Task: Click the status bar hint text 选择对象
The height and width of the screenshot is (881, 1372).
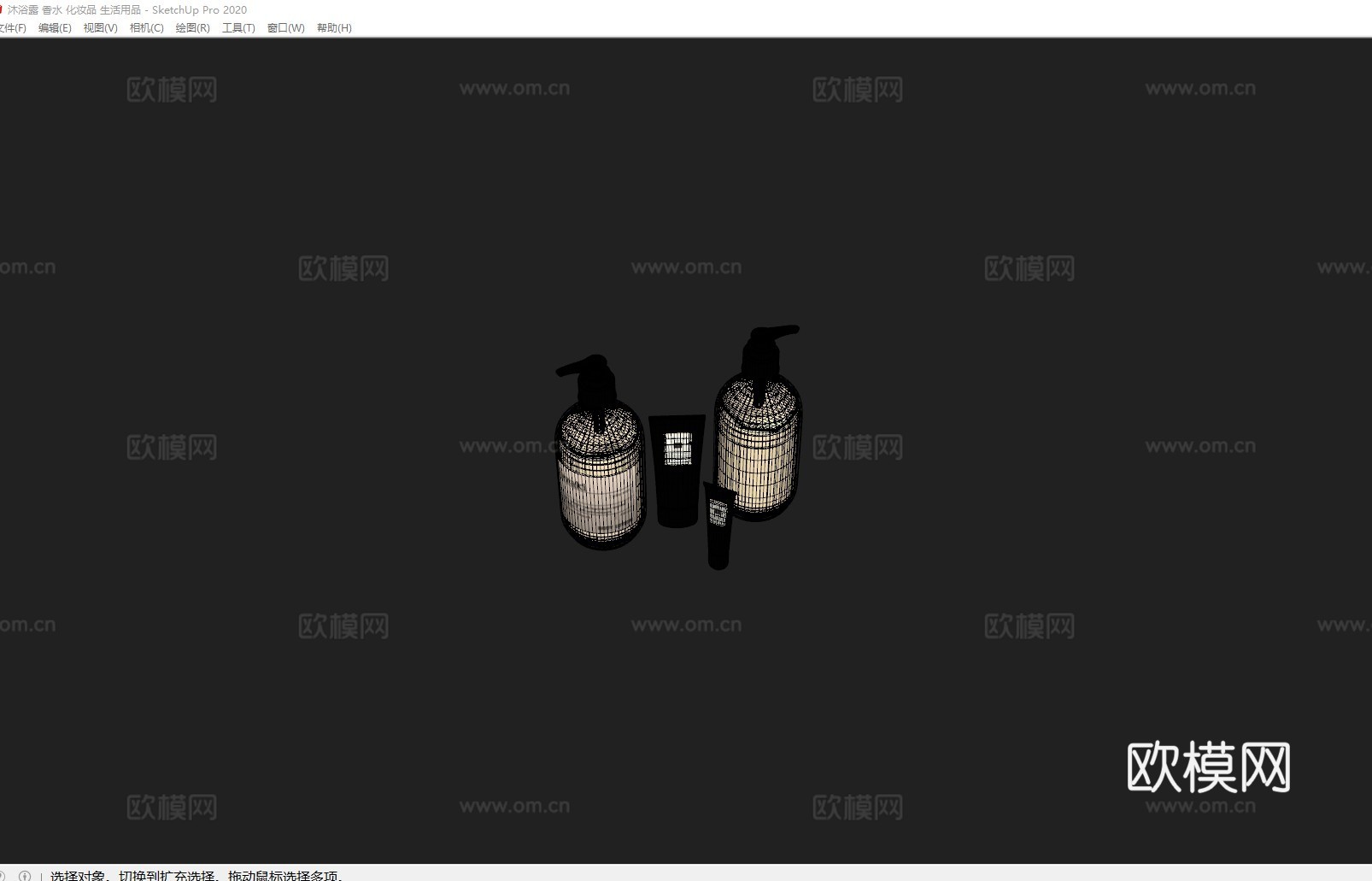Action: click(x=77, y=876)
